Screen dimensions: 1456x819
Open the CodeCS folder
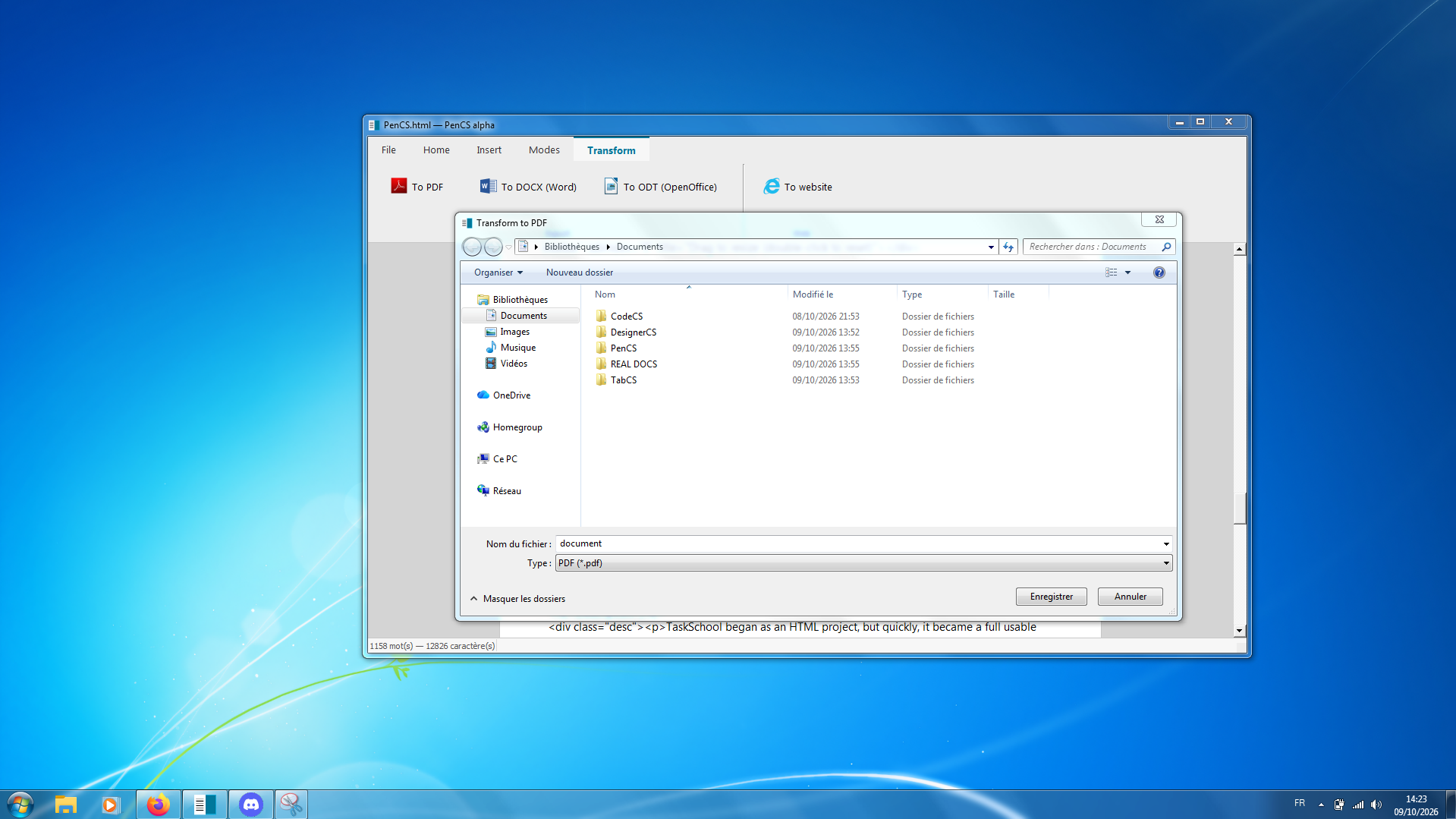626,317
